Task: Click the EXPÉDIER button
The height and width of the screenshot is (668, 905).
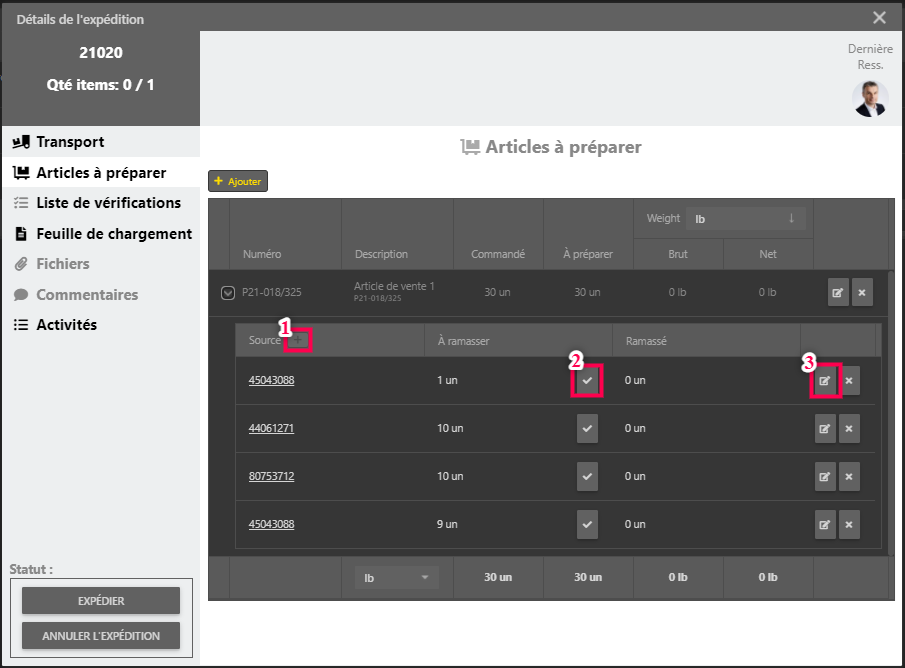Action: point(101,600)
